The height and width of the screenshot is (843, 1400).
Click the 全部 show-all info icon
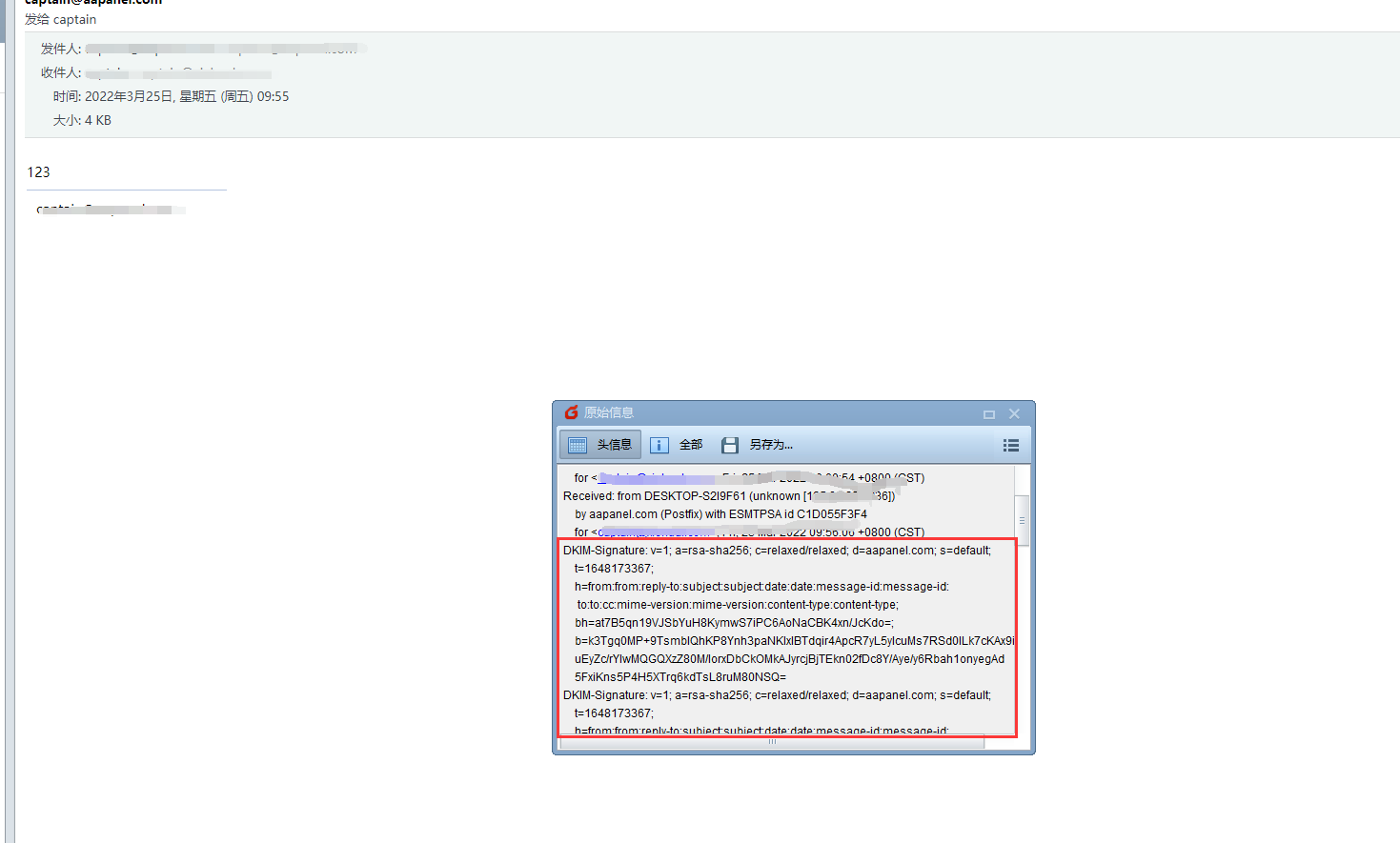click(659, 445)
